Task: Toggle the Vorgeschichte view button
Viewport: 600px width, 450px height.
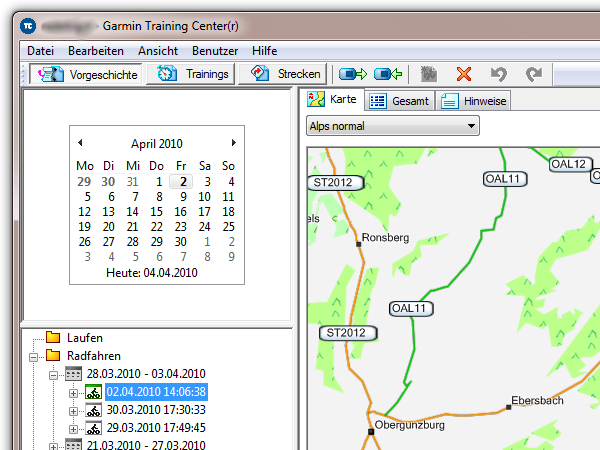Action: (85, 74)
